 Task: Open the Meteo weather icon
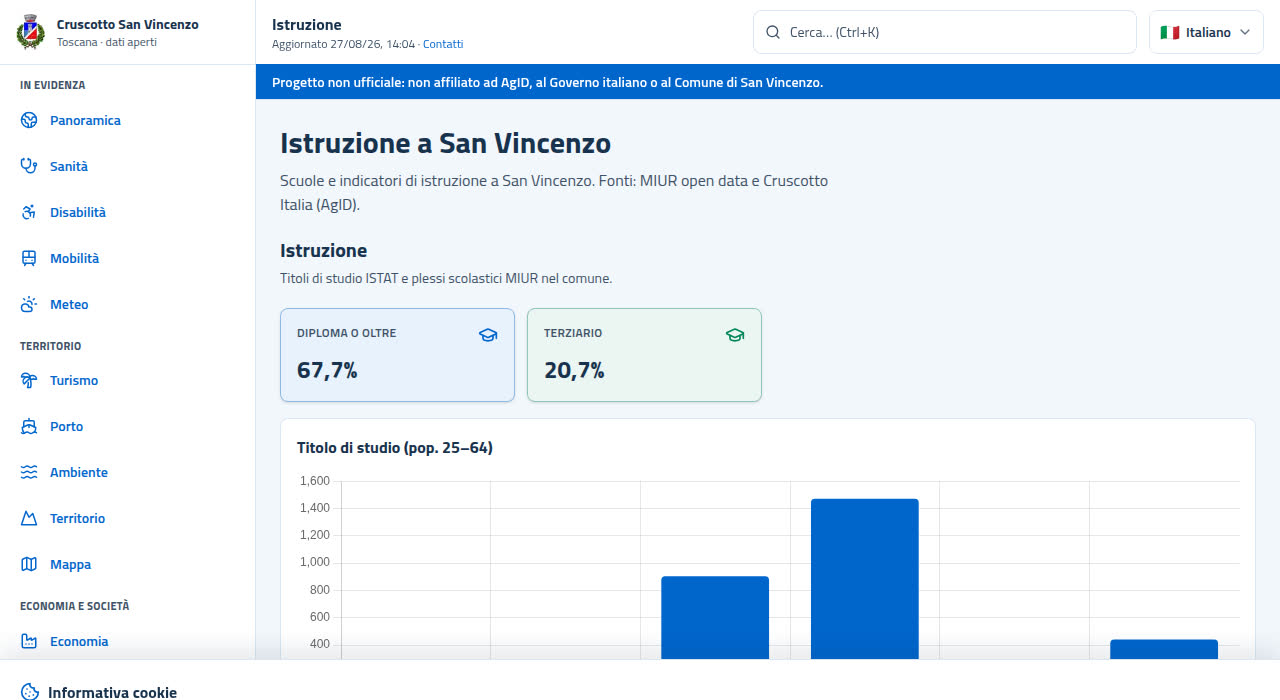[29, 305]
